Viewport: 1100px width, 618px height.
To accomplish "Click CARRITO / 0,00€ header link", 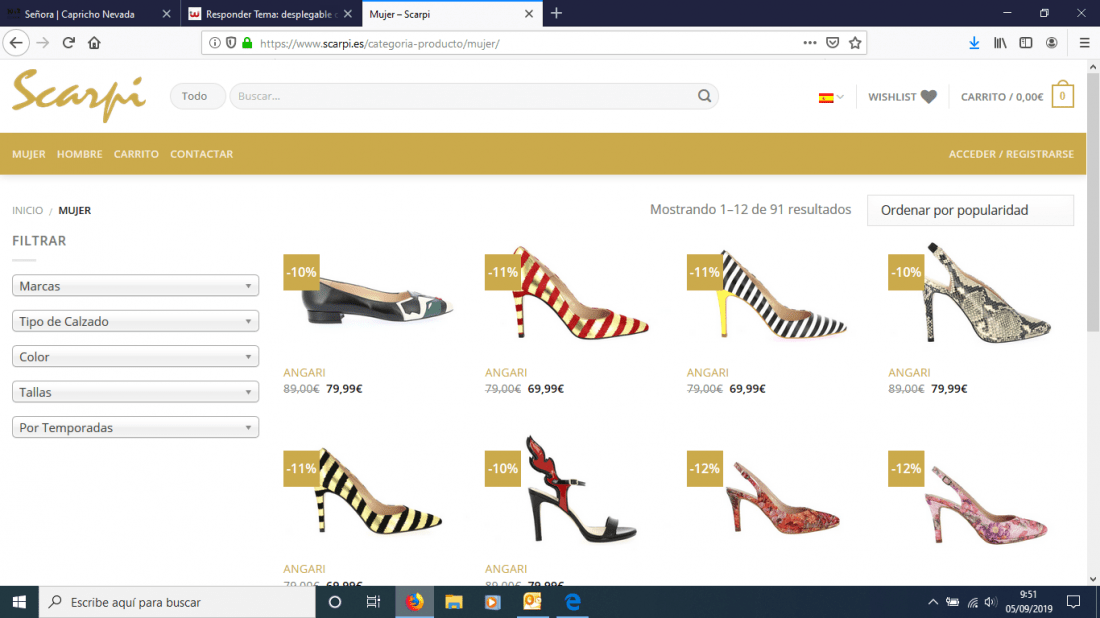I will pyautogui.click(x=1002, y=97).
